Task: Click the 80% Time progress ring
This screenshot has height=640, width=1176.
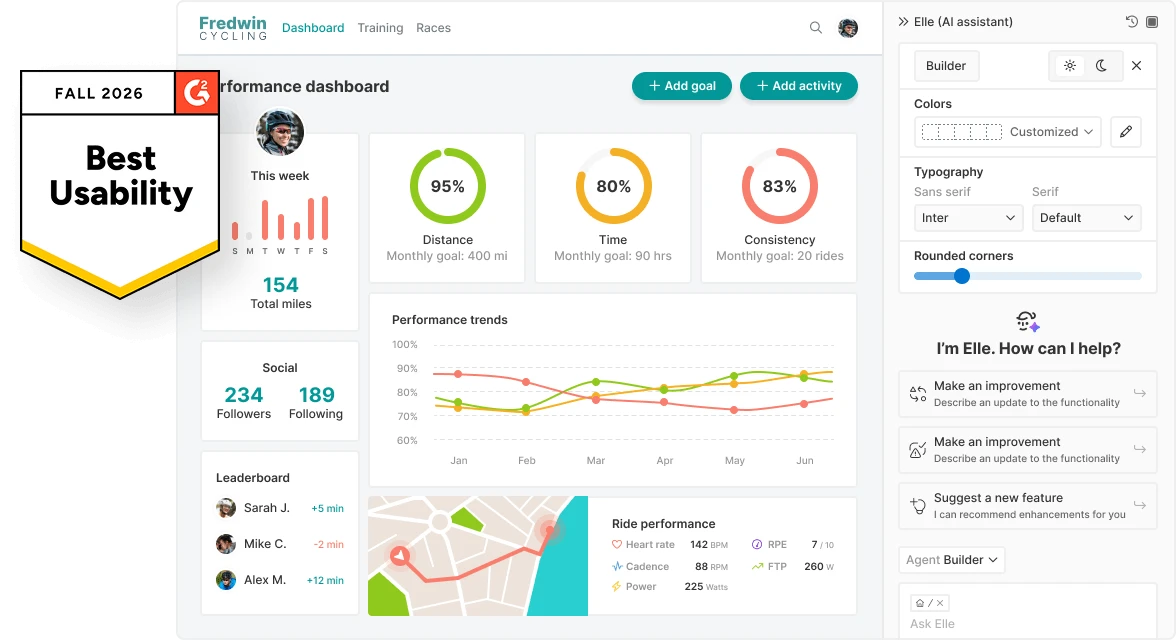Action: click(614, 186)
